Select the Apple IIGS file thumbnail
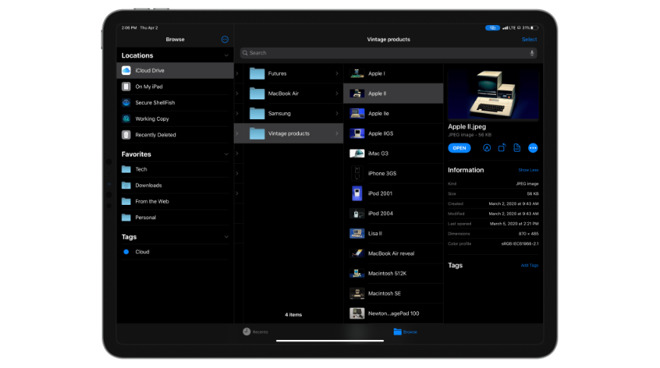This screenshot has height=368, width=660. tap(357, 133)
